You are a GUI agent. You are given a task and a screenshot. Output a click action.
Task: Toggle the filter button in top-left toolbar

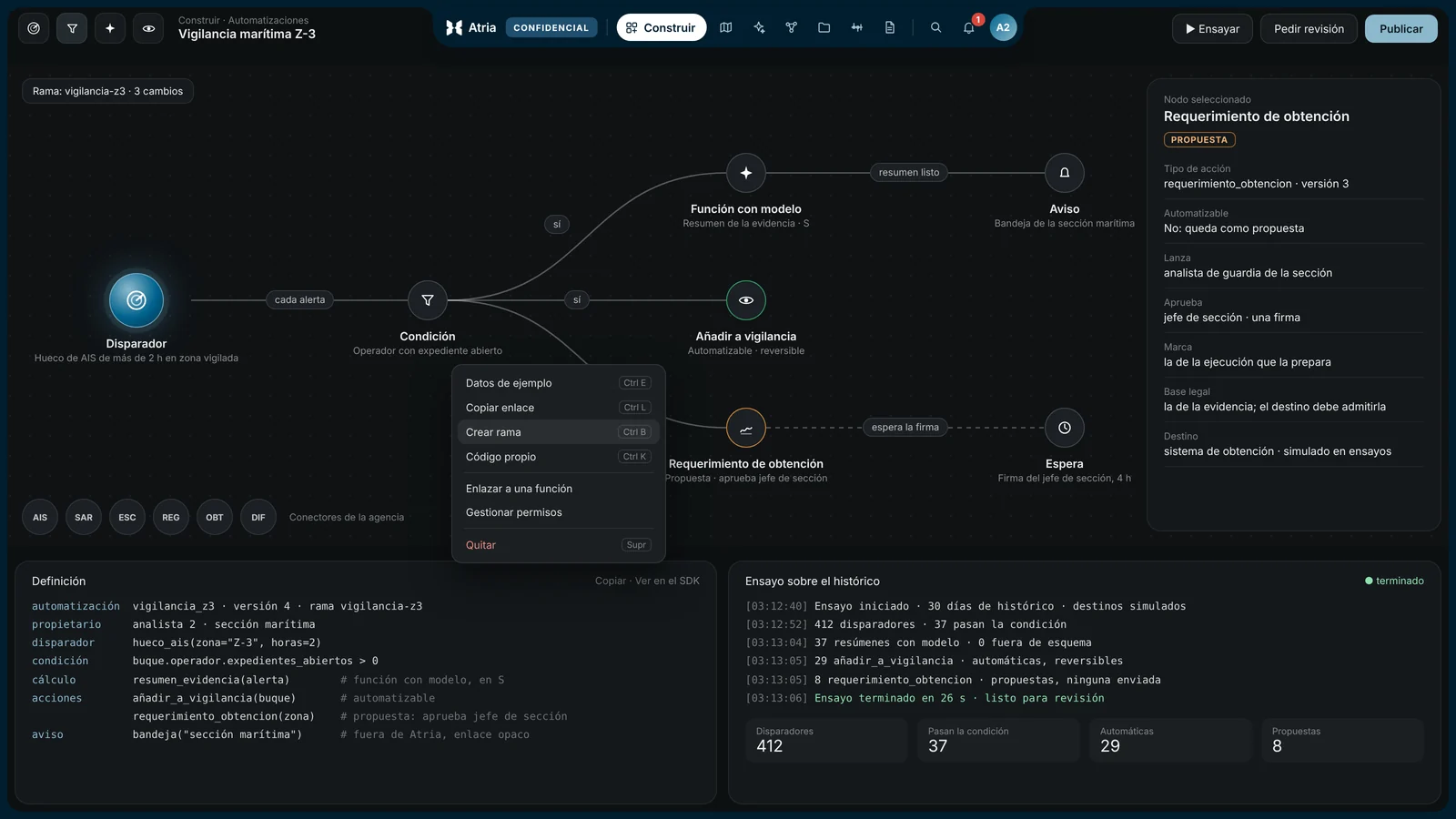pyautogui.click(x=72, y=28)
